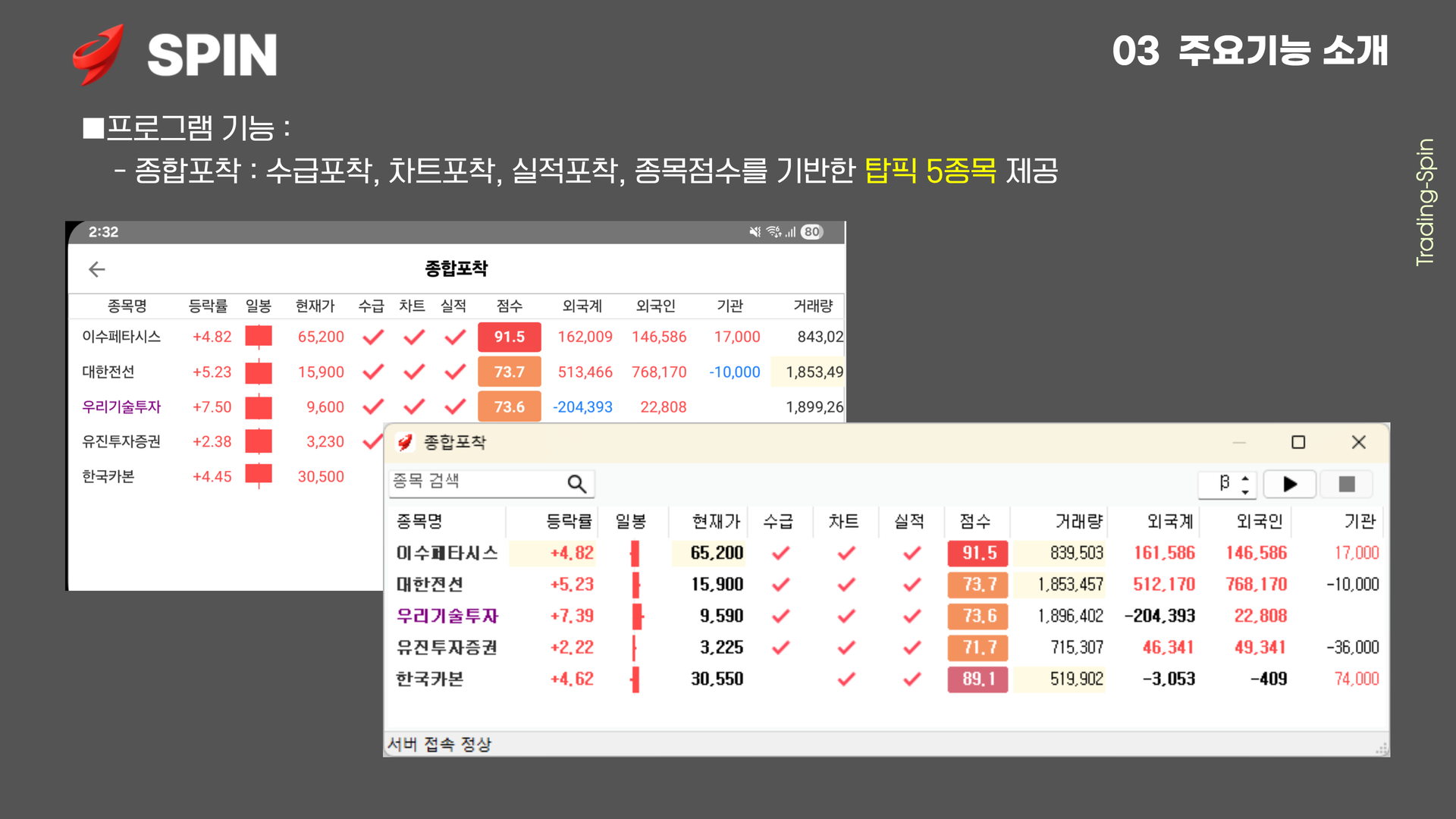
Task: Click the battery 80 indicator
Action: (811, 232)
